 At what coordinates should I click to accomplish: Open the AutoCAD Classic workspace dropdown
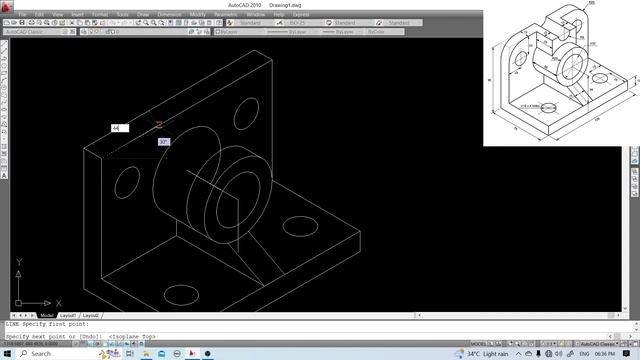tap(33, 31)
